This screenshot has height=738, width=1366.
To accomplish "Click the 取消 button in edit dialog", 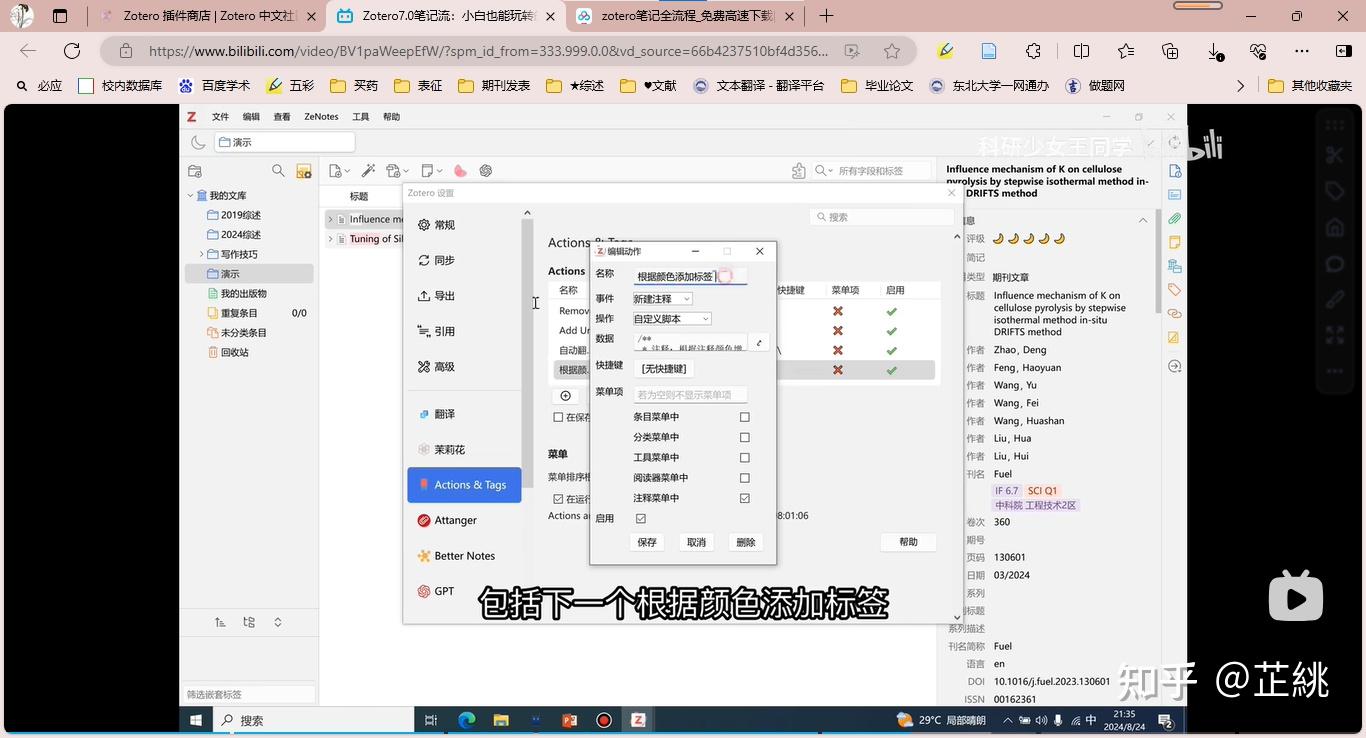I will pyautogui.click(x=696, y=542).
